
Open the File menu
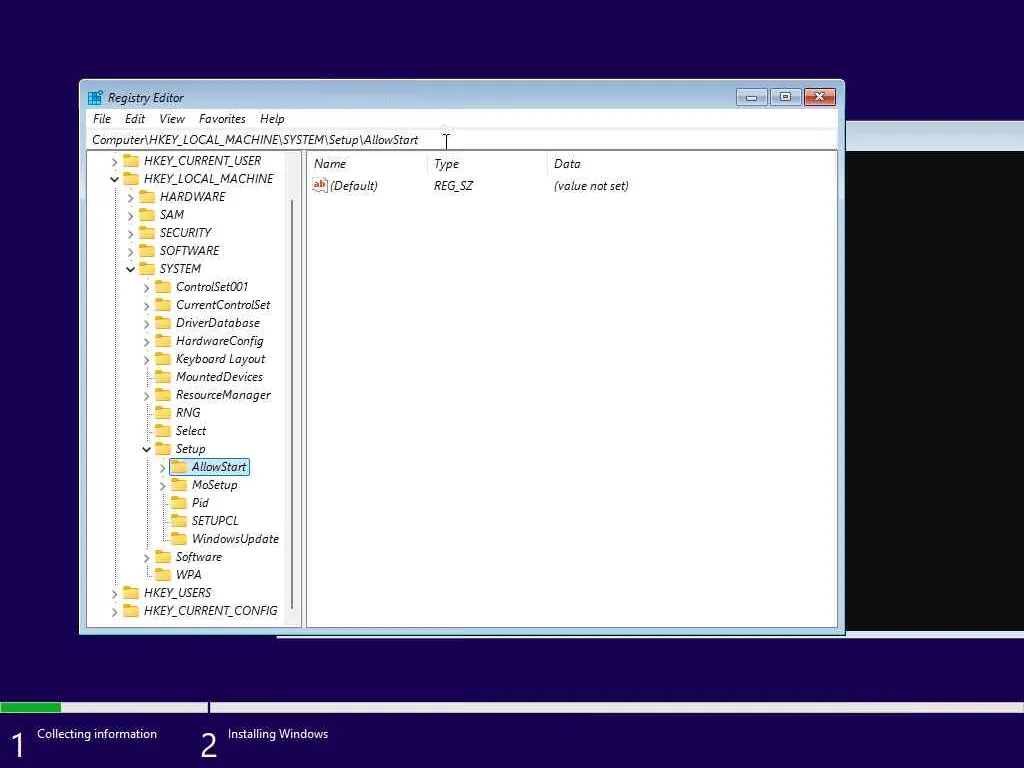tap(102, 119)
